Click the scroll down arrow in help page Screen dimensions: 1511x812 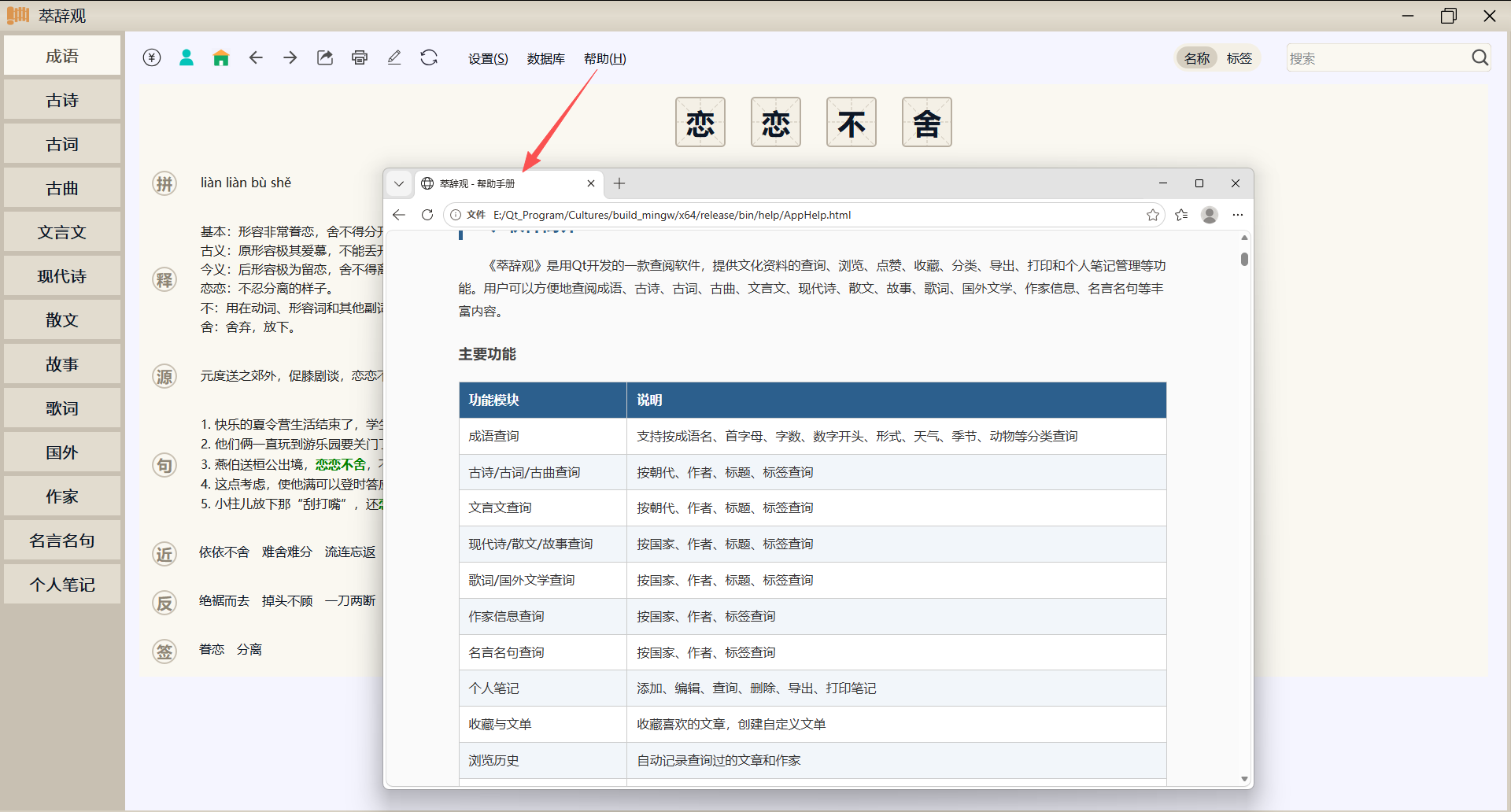point(1244,779)
